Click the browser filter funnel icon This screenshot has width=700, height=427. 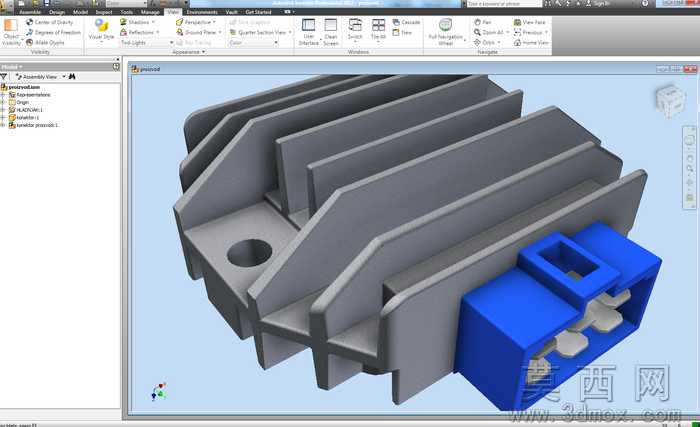point(4,77)
